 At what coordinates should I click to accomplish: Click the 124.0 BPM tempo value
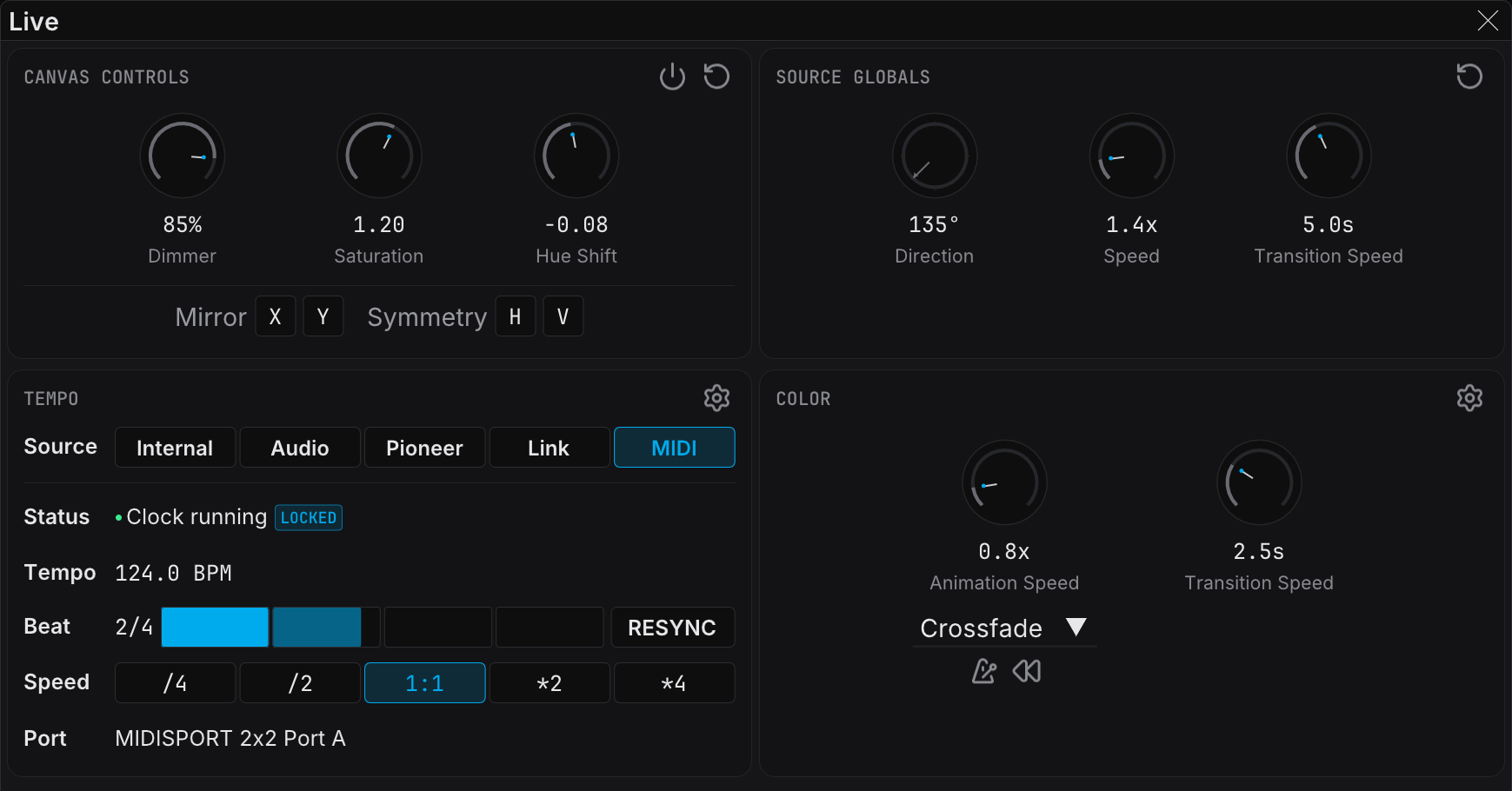click(174, 573)
